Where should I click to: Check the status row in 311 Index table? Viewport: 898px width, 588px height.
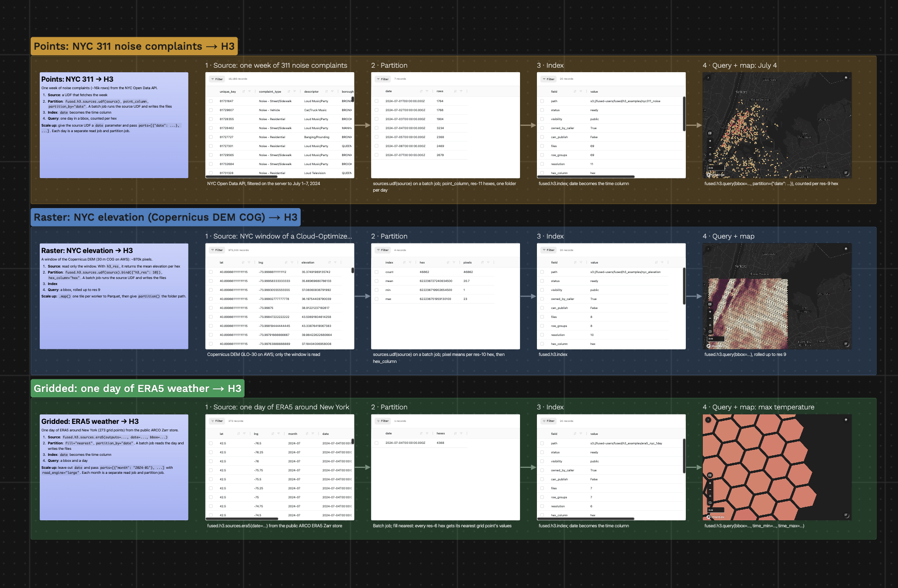click(x=542, y=110)
